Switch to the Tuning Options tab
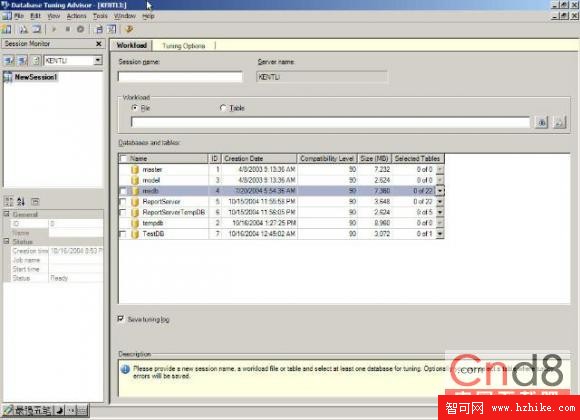This screenshot has width=580, height=420. pyautogui.click(x=184, y=46)
